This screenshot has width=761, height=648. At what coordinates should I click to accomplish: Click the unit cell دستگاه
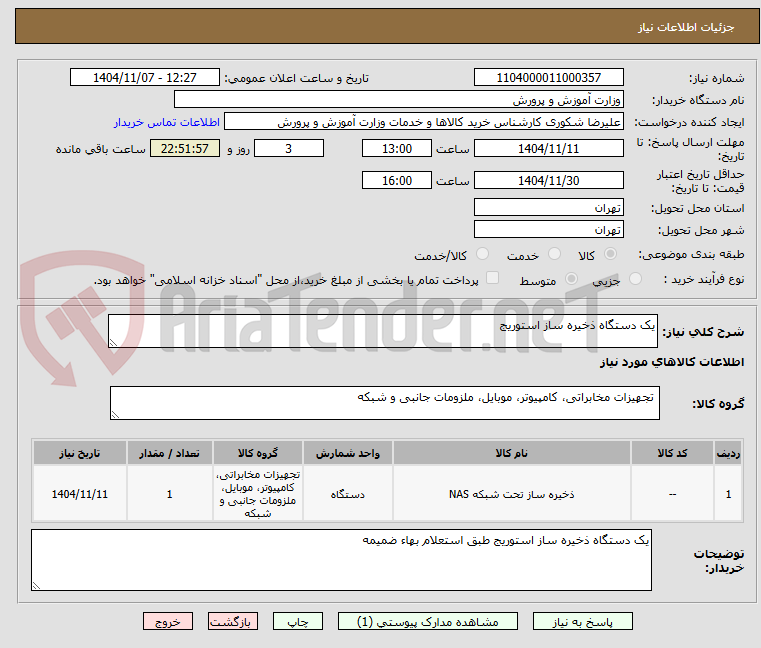347,494
